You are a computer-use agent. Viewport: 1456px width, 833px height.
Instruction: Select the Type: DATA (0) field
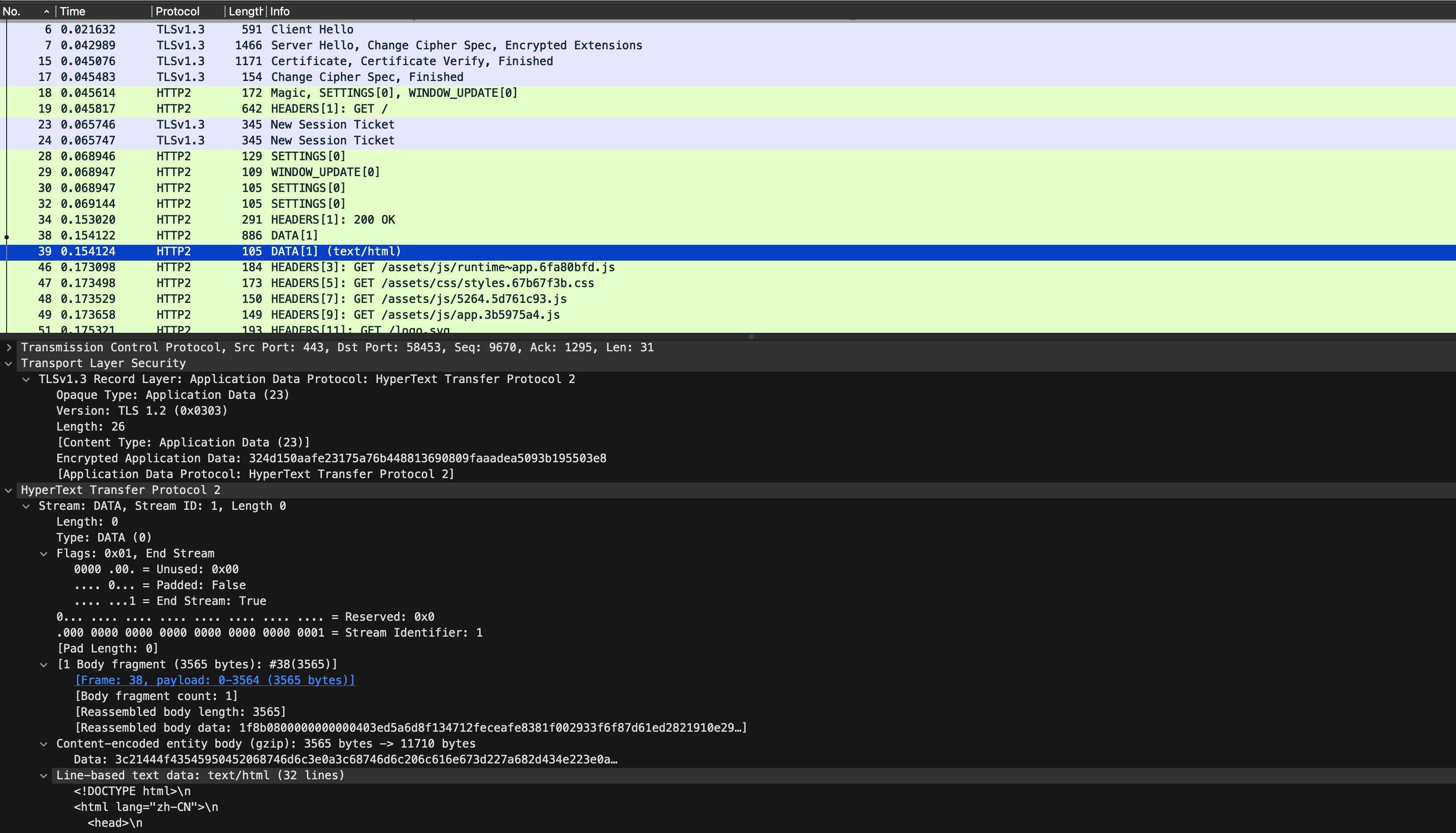click(104, 538)
